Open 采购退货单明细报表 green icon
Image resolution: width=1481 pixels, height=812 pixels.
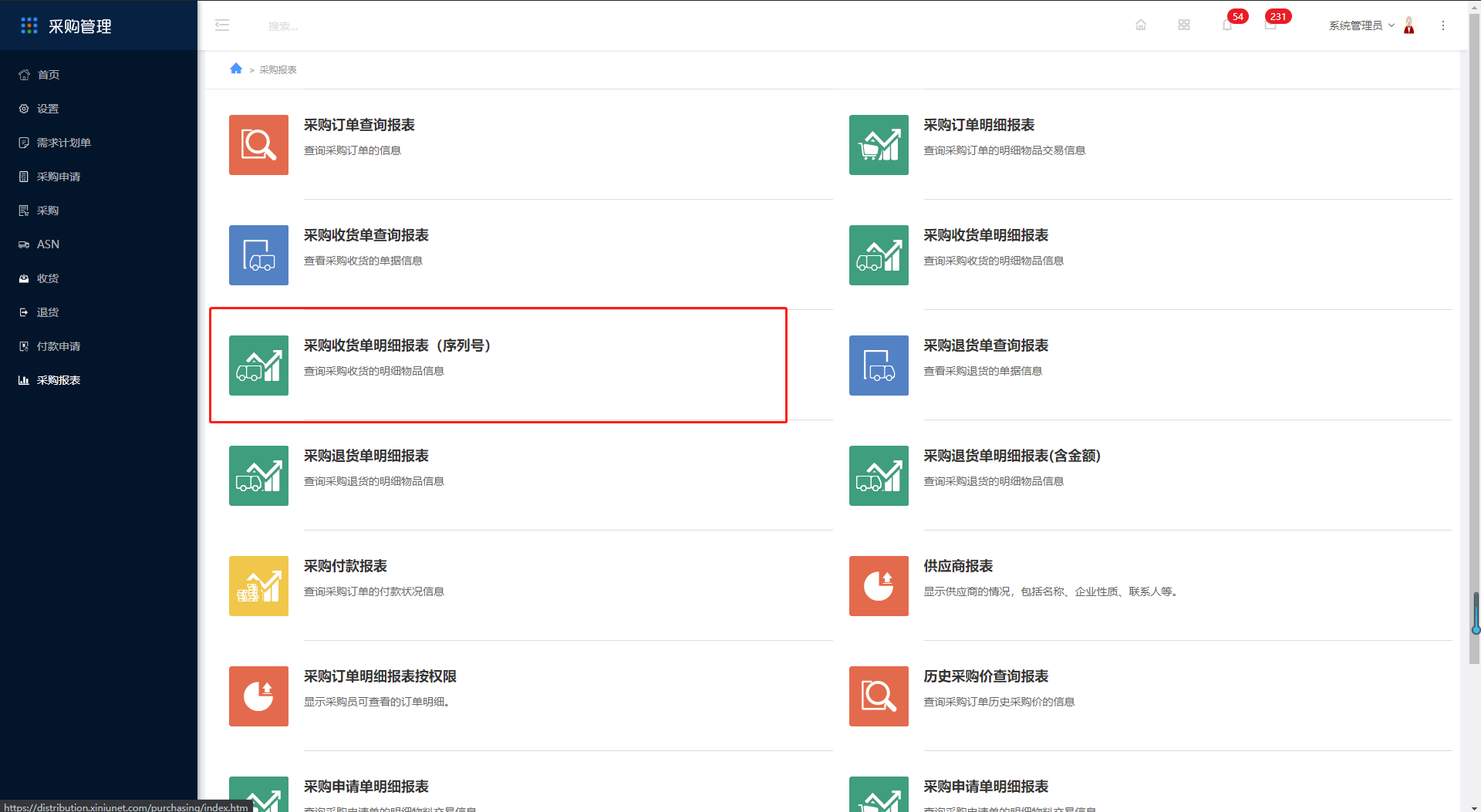point(258,476)
